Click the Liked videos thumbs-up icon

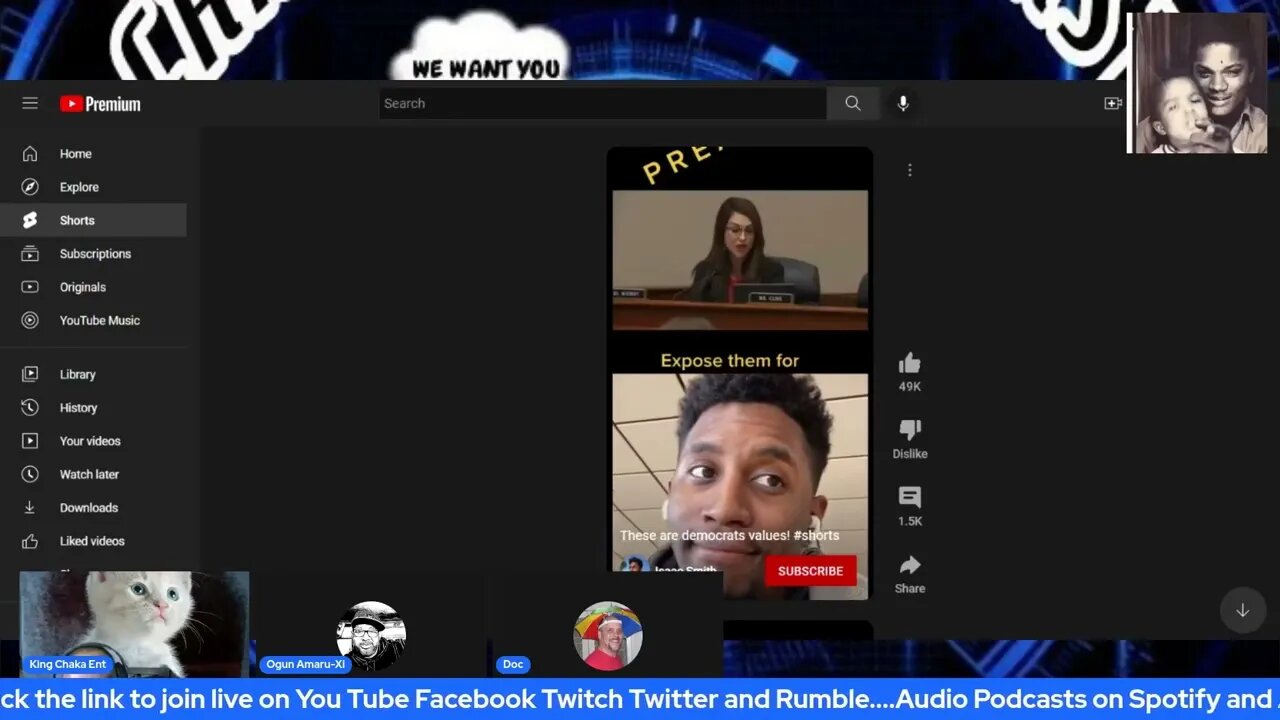pyautogui.click(x=30, y=541)
